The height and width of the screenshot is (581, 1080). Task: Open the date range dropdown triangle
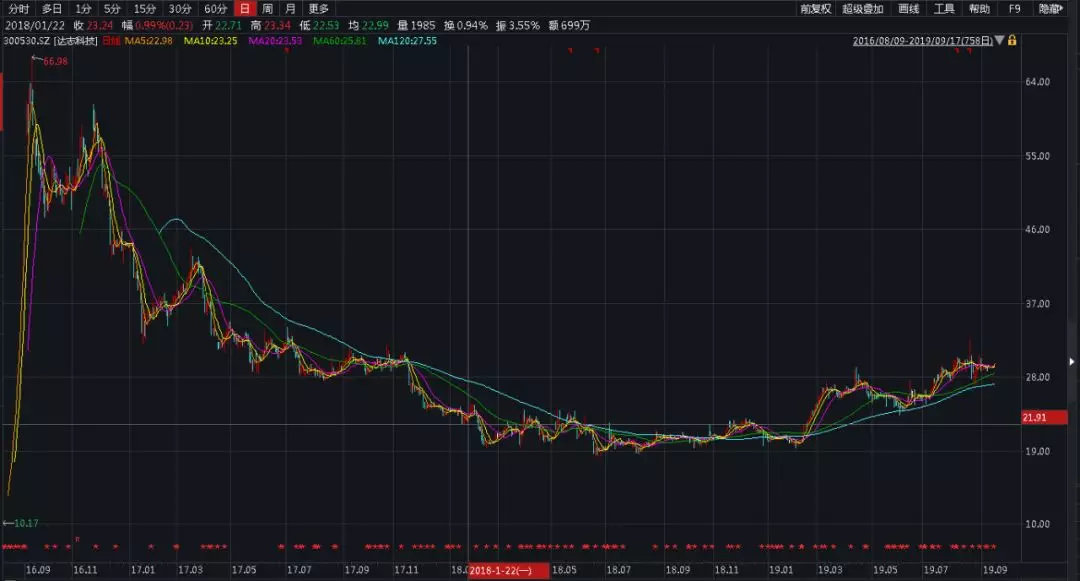tap(1000, 41)
